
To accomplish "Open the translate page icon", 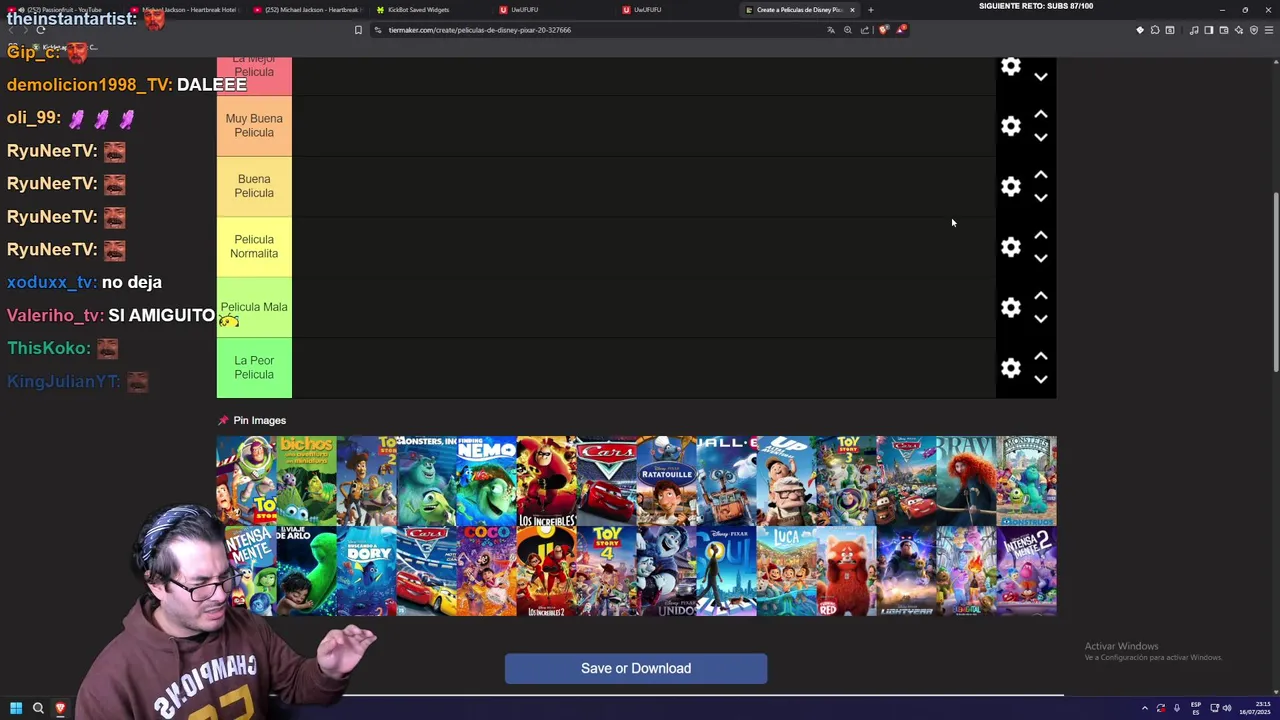I will [830, 30].
